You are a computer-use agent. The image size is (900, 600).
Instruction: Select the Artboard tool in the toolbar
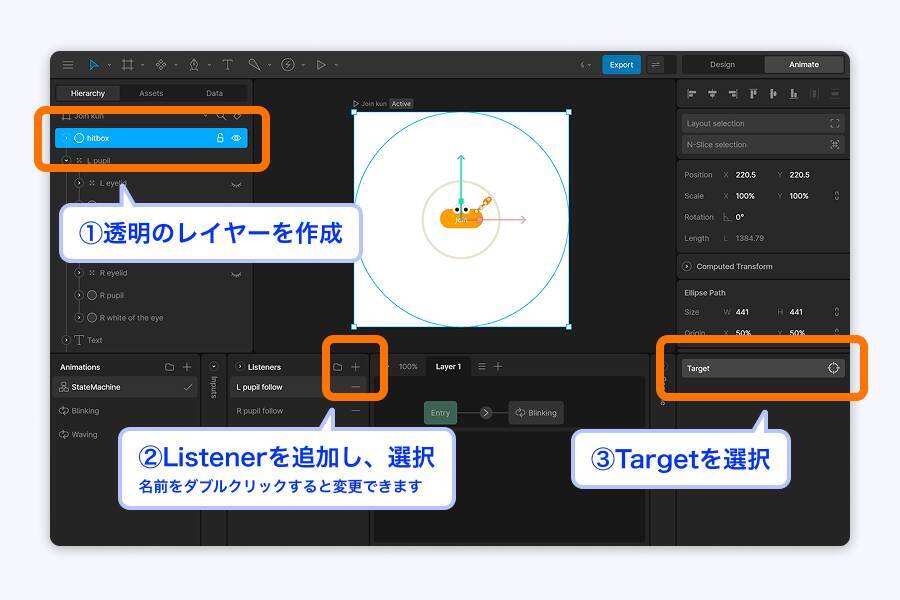[128, 64]
